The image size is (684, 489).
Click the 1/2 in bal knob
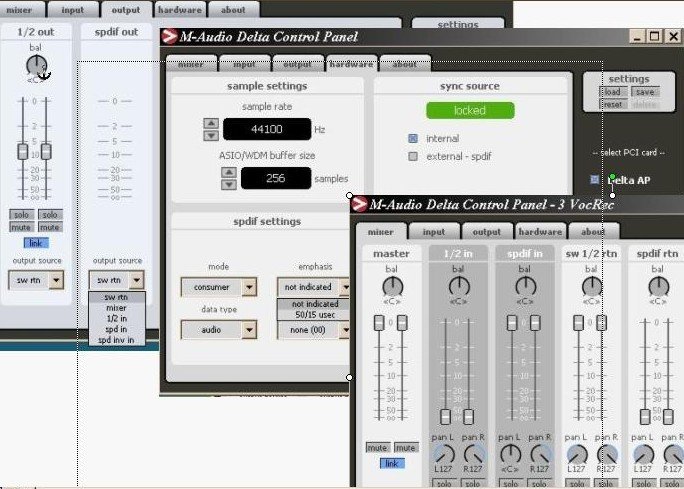459,287
